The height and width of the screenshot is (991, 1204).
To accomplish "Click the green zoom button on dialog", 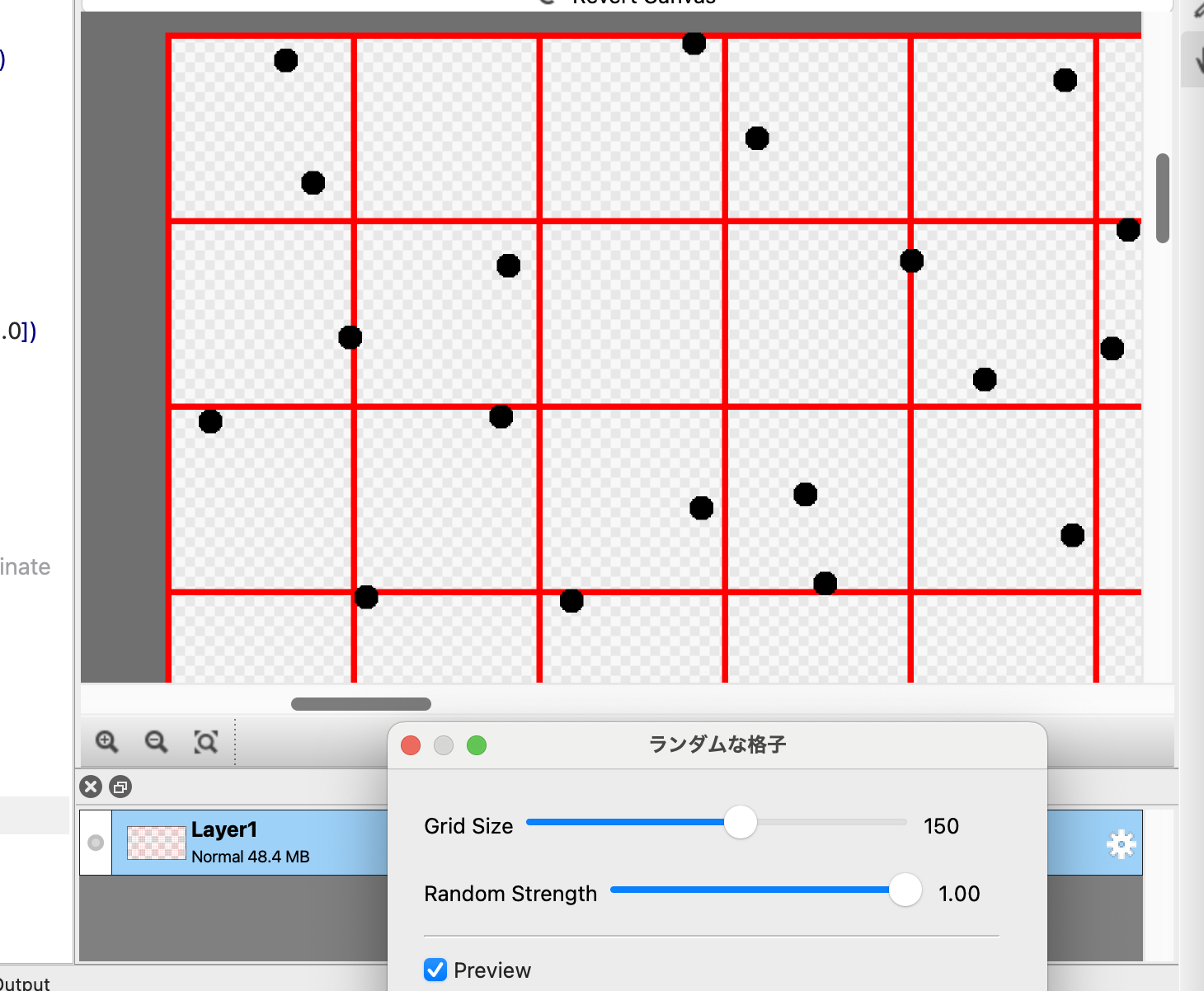I will 477,745.
